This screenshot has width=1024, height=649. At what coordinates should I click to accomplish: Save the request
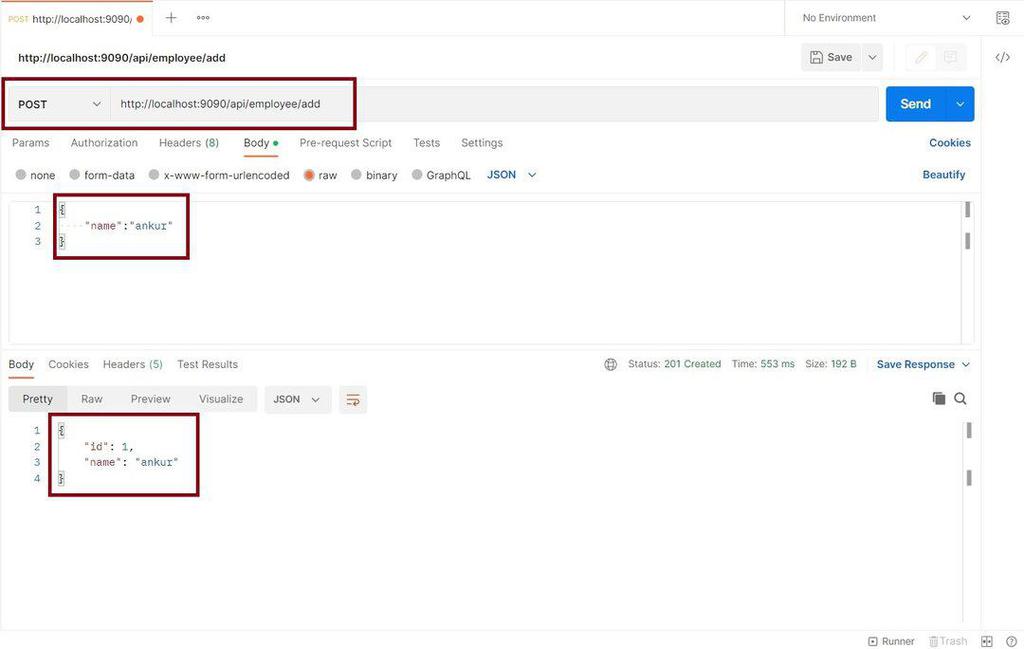tap(831, 57)
